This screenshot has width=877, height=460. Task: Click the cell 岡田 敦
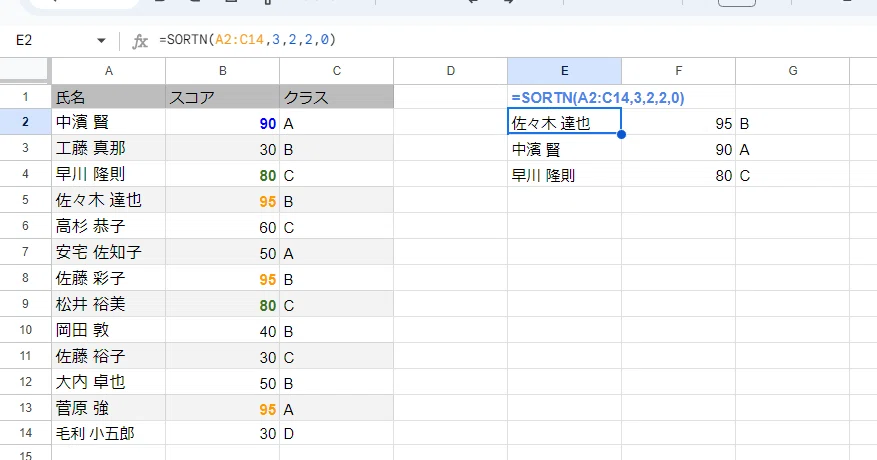point(109,330)
